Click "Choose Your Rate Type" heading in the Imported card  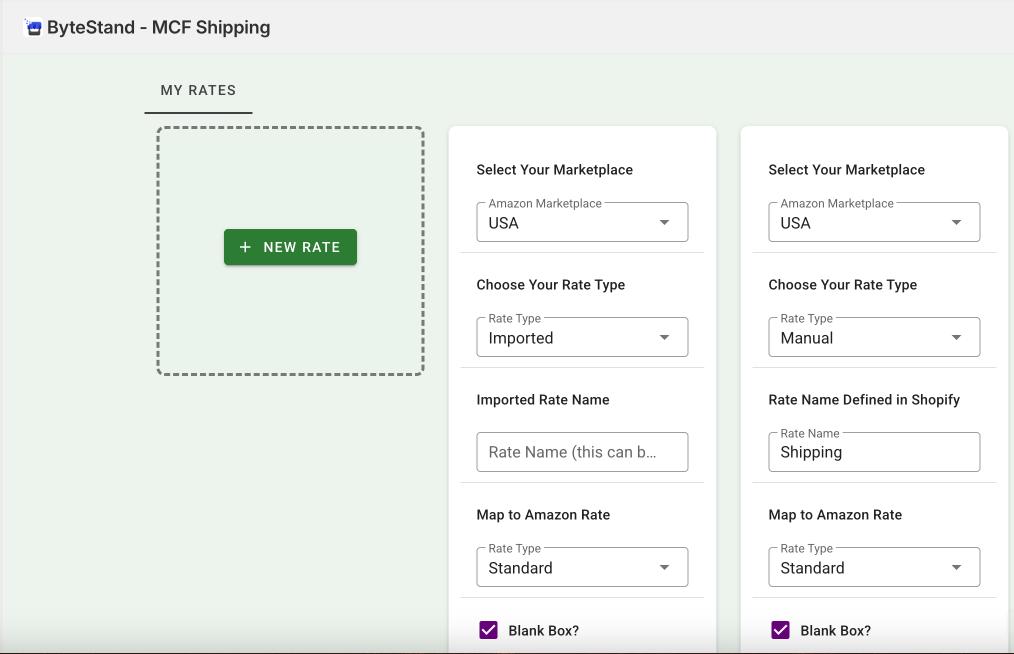click(550, 285)
